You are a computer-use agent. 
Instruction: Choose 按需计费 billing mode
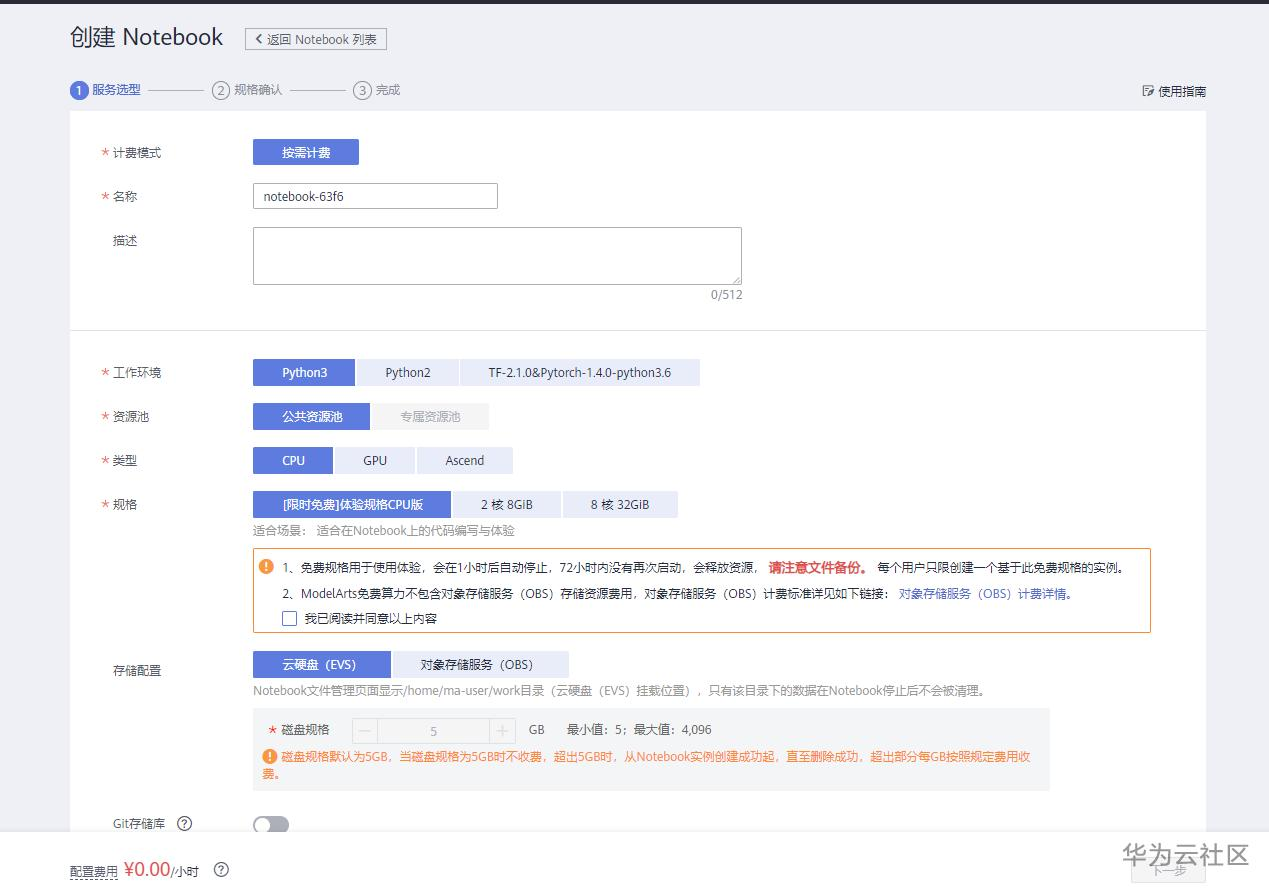tap(306, 152)
